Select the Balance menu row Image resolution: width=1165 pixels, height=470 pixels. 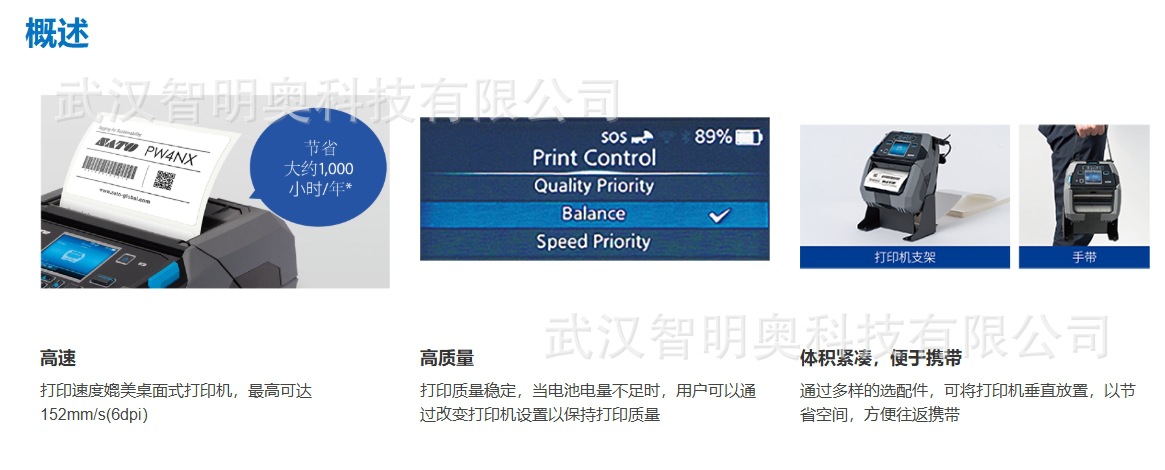[593, 214]
